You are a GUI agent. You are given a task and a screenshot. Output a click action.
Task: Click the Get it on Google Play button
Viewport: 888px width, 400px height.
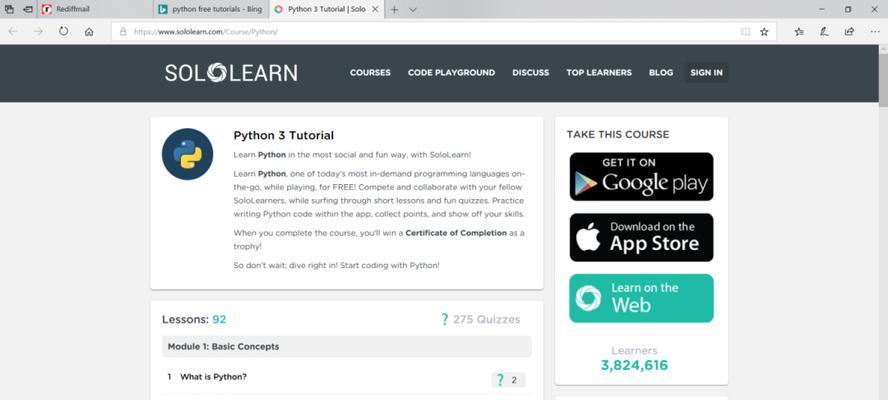click(641, 176)
